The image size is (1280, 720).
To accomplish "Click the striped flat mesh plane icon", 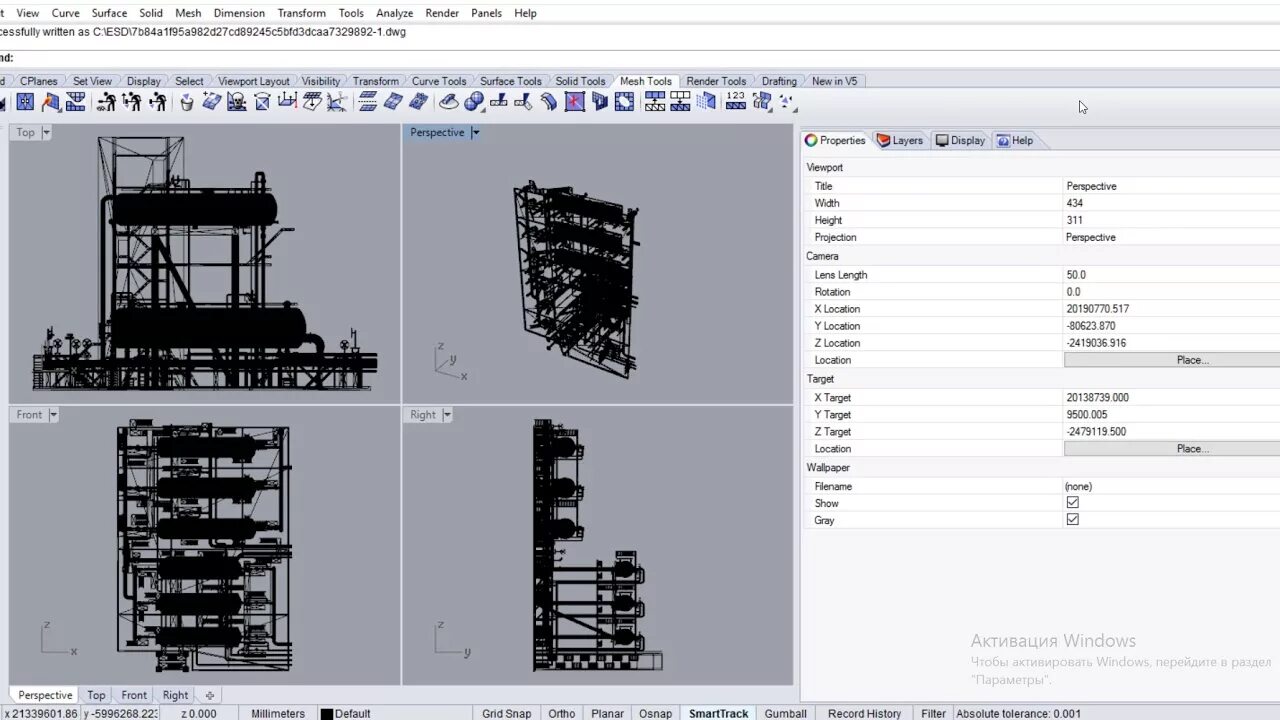I will (x=368, y=101).
